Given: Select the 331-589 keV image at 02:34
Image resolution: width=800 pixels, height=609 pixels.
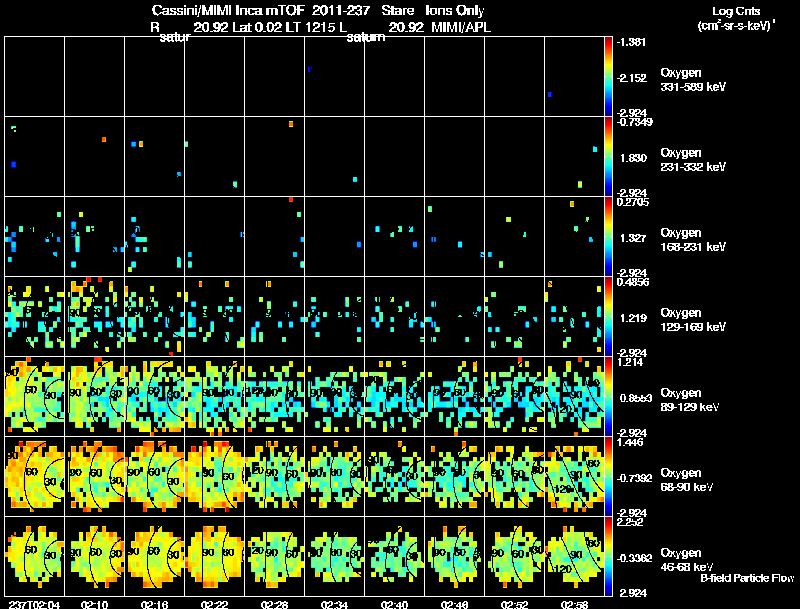Looking at the screenshot, I should pos(335,77).
